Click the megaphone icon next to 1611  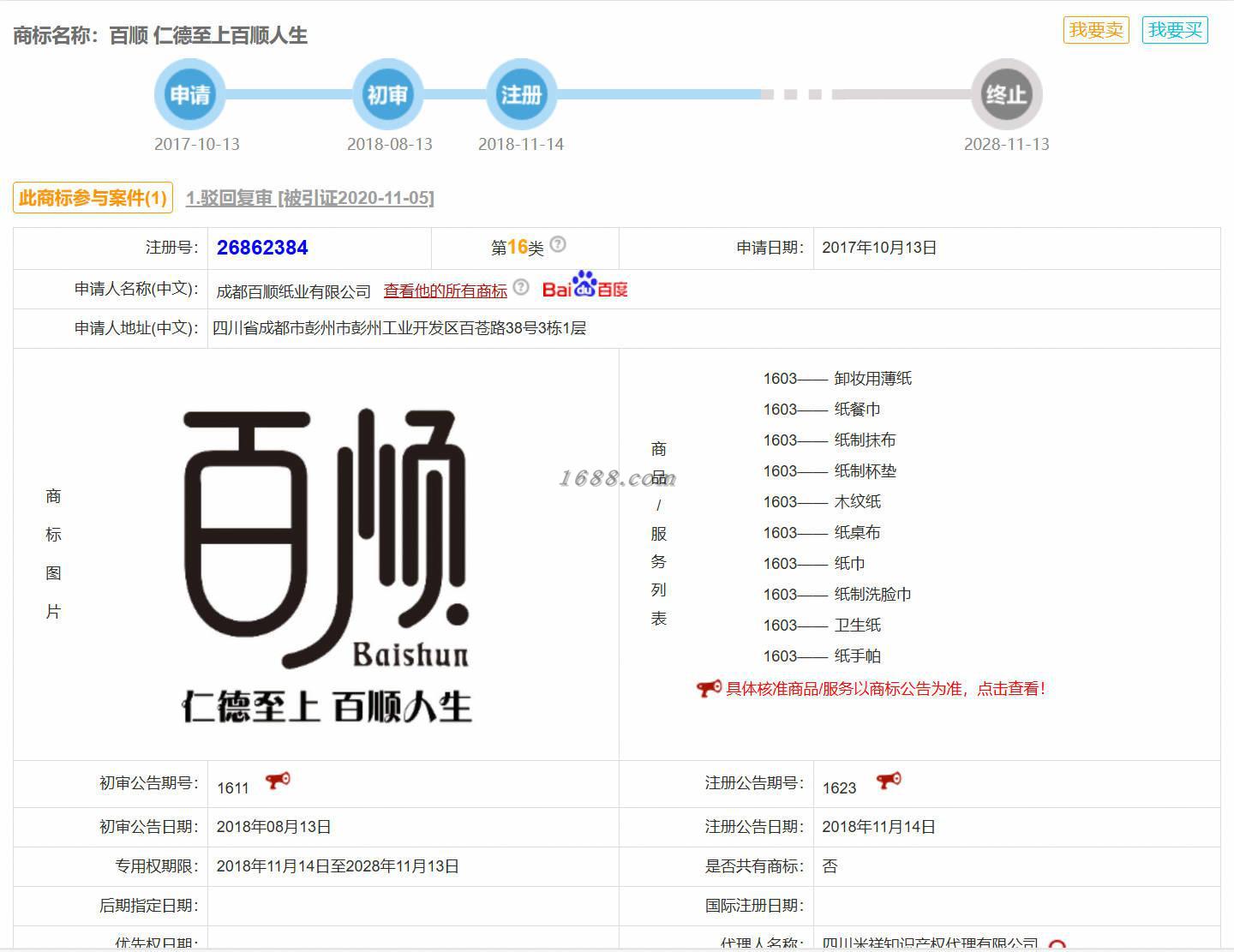click(x=278, y=781)
